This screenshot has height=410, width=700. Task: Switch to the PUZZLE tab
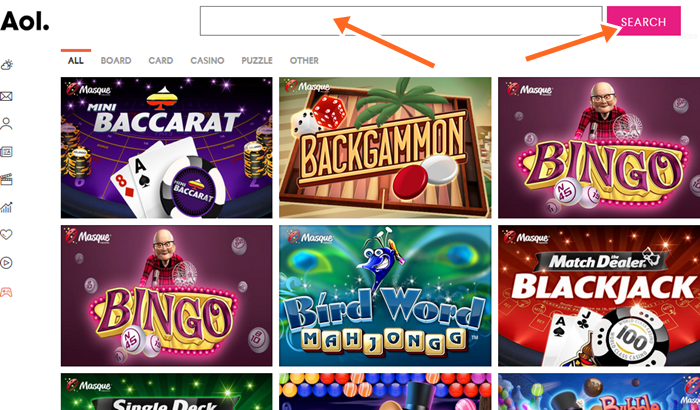click(257, 61)
